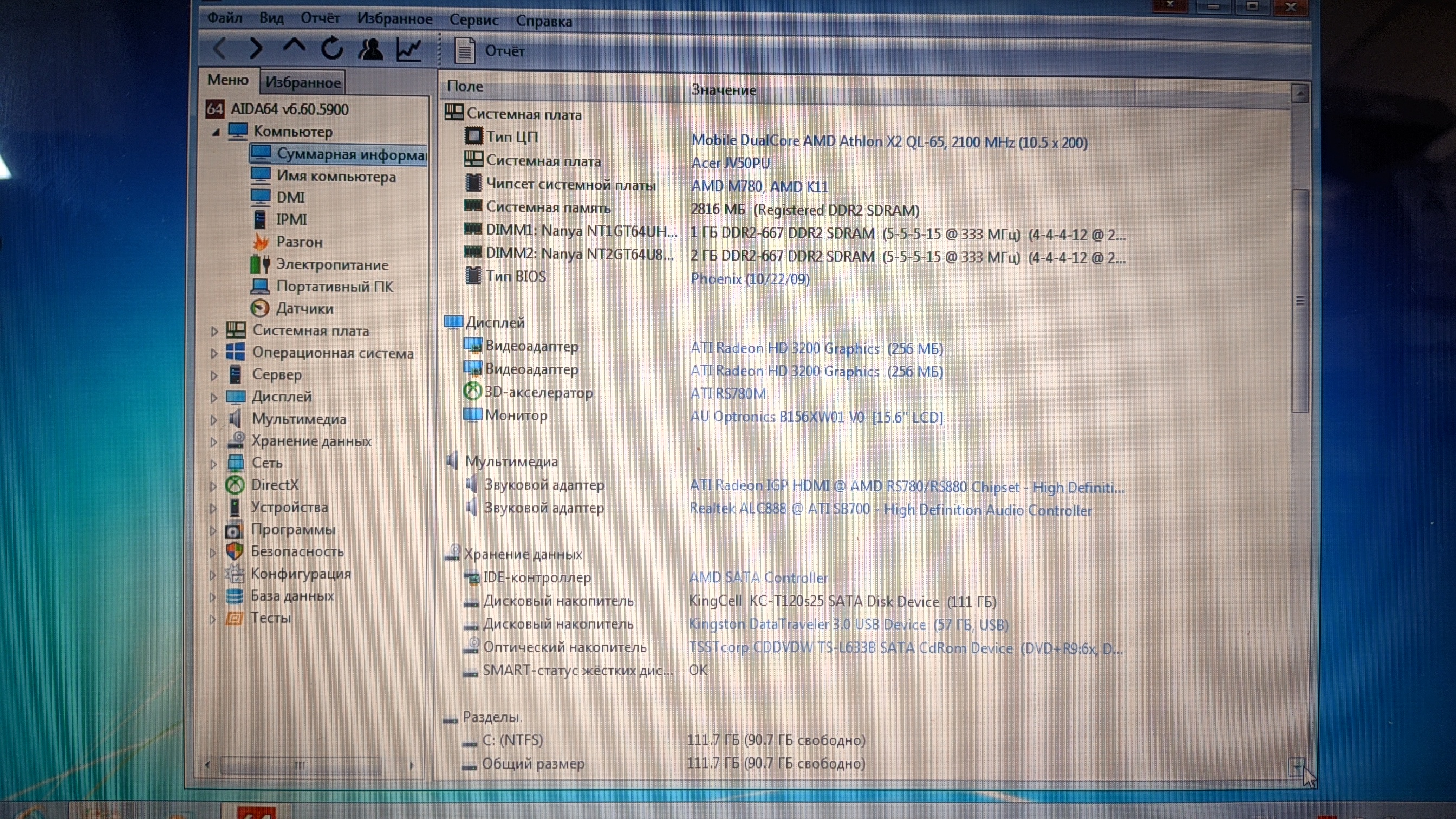The image size is (1456, 819).
Task: Click the Разгон flame icon
Action: [x=261, y=242]
